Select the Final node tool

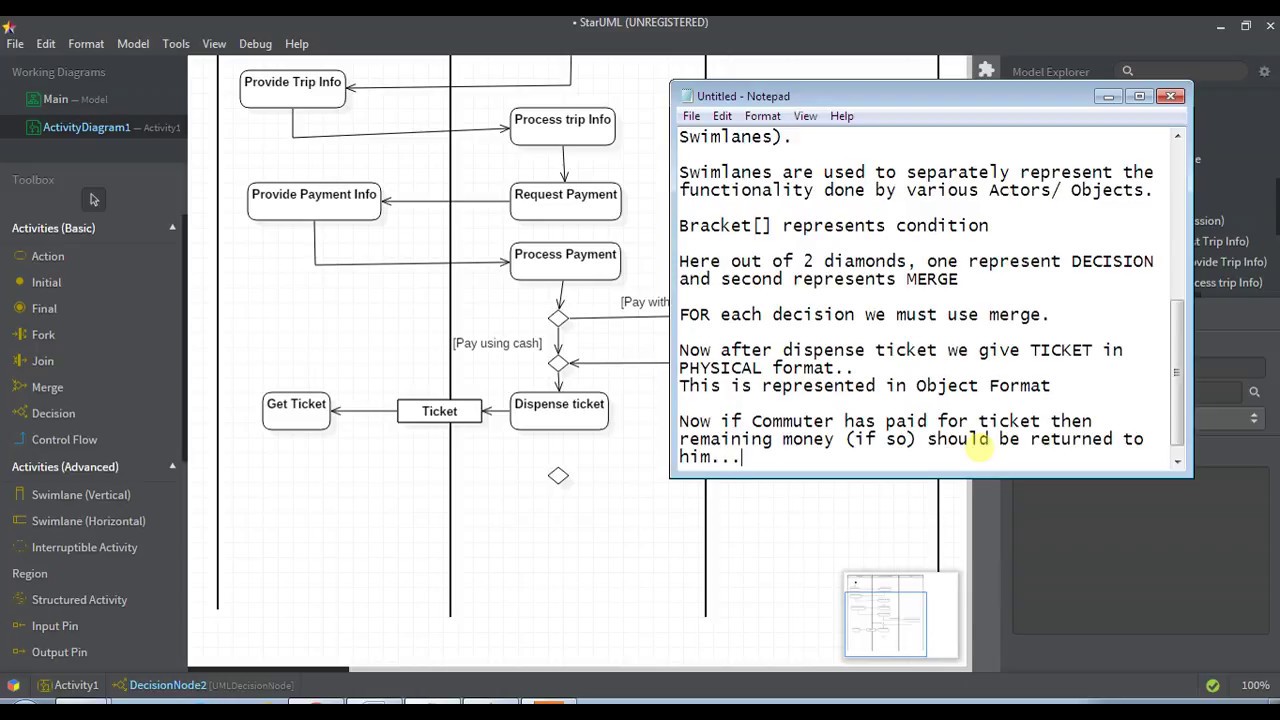44,308
